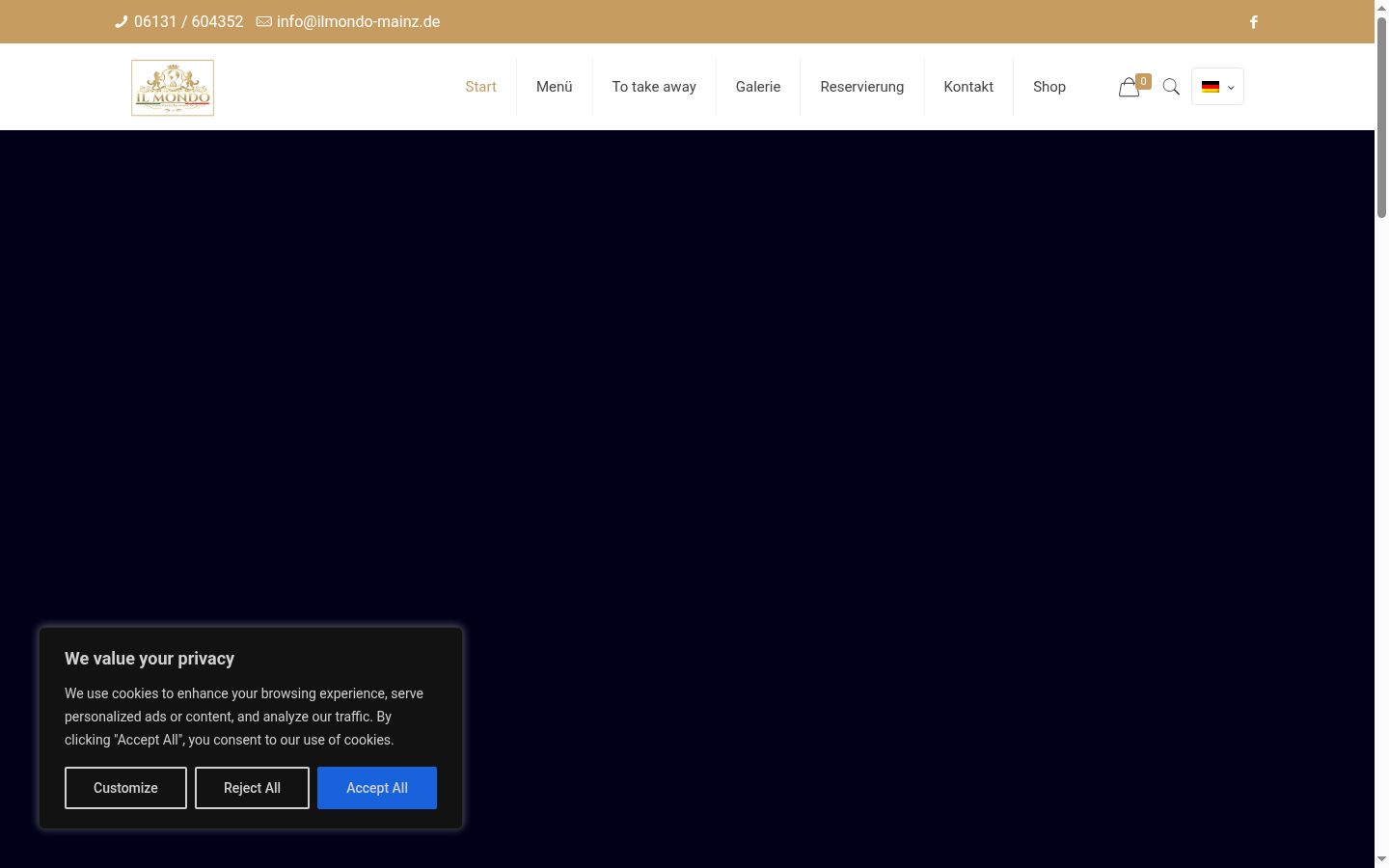The image size is (1389, 868).
Task: Open the To take away menu item
Action: click(654, 87)
